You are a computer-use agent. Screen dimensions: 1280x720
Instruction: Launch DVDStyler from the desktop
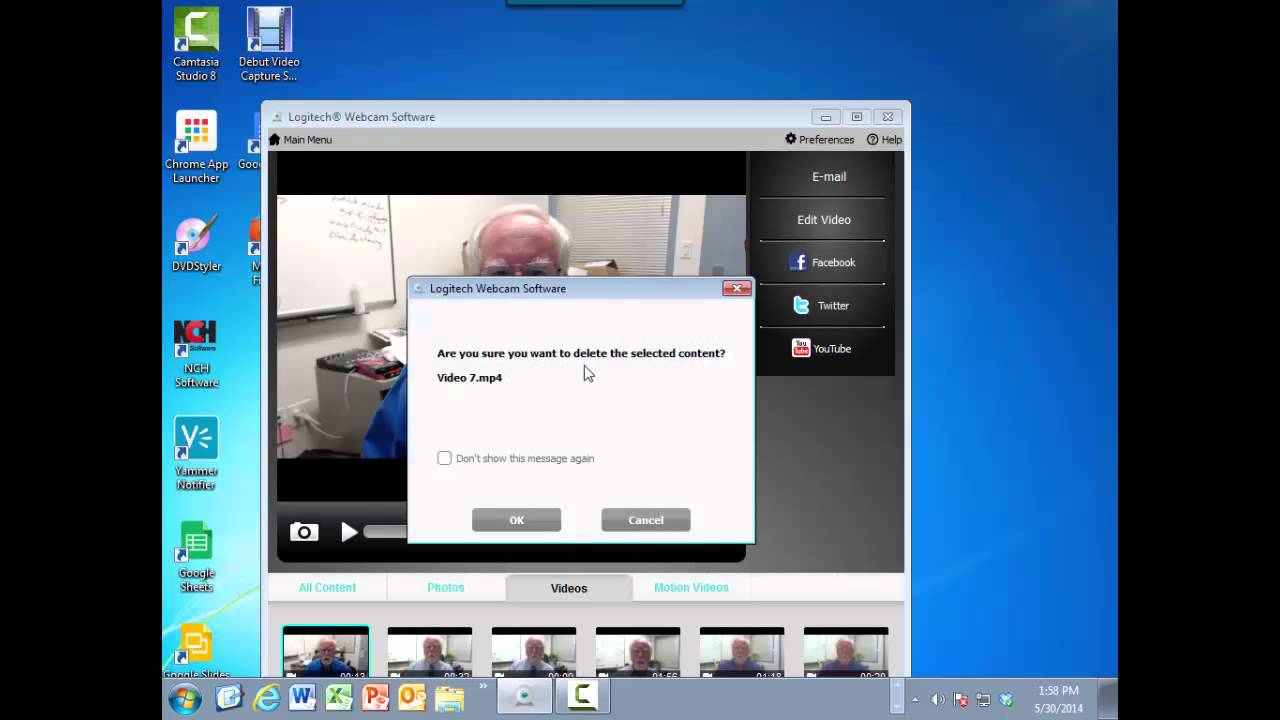tap(196, 245)
